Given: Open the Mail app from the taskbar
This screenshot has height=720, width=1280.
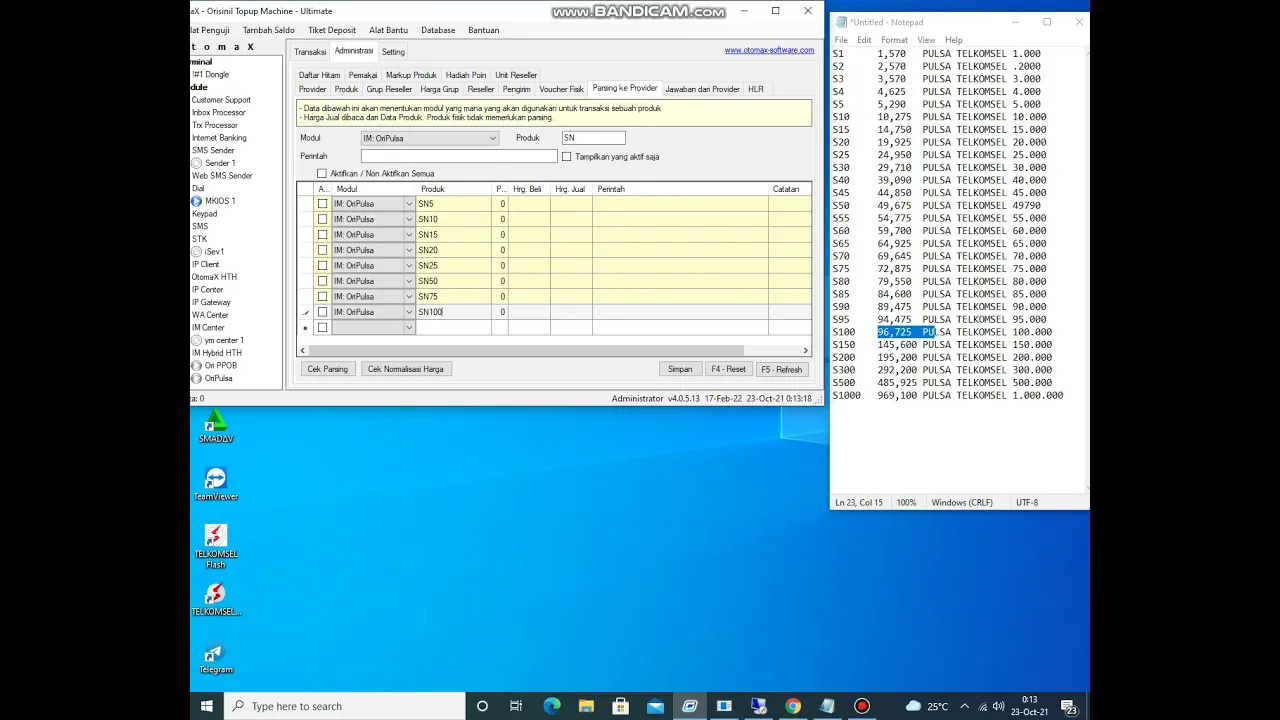Looking at the screenshot, I should point(655,706).
